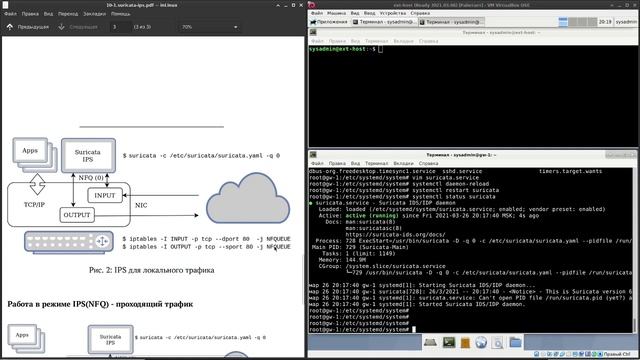Open Терминал menu in gw-1 terminal
The width and height of the screenshot is (640, 360).
click(376, 163)
